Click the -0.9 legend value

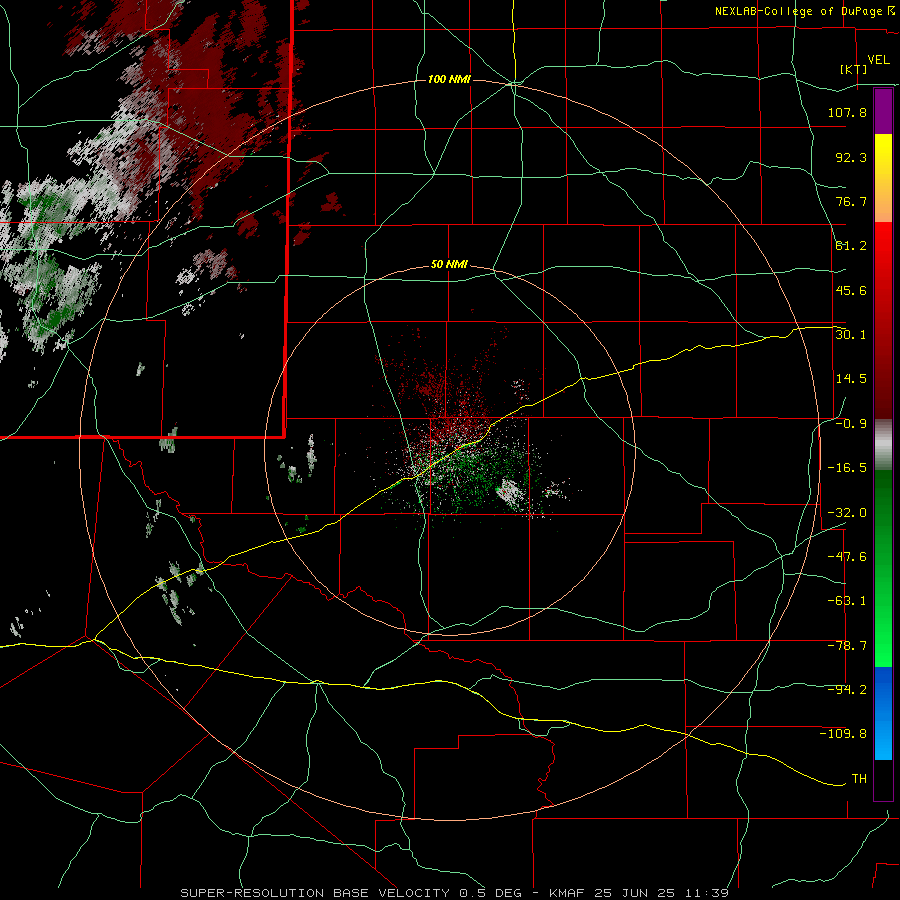851,424
